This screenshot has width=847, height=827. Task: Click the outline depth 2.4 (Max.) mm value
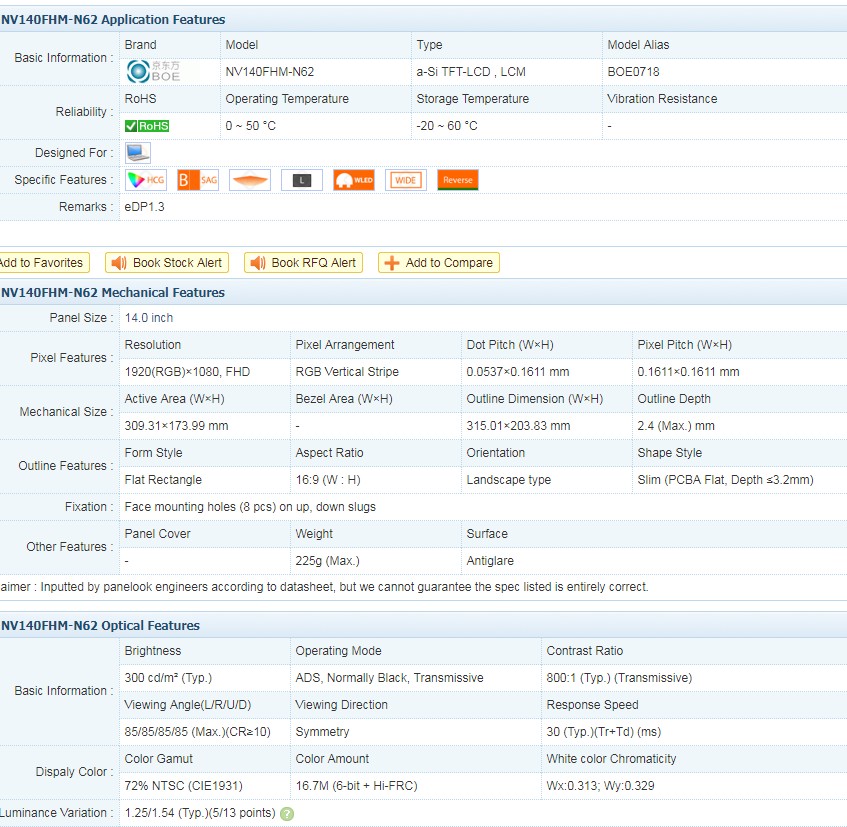[676, 426]
